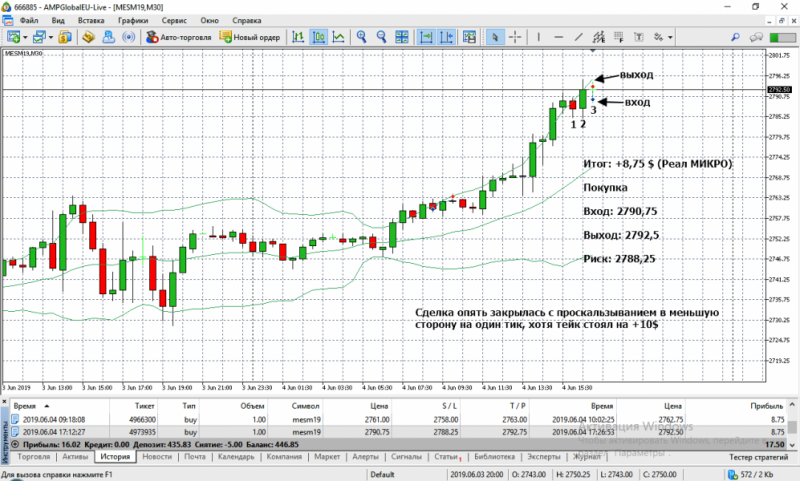Select the История tab
800x481 pixels.
[115, 457]
